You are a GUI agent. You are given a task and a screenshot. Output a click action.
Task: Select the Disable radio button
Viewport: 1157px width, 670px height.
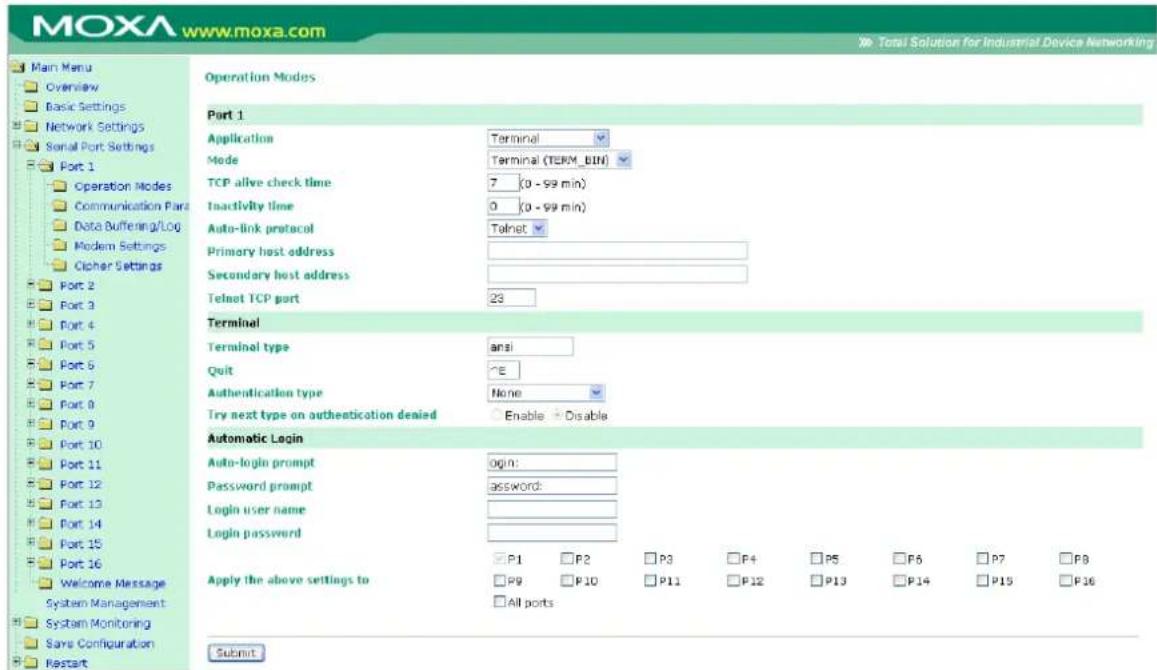pyautogui.click(x=558, y=415)
